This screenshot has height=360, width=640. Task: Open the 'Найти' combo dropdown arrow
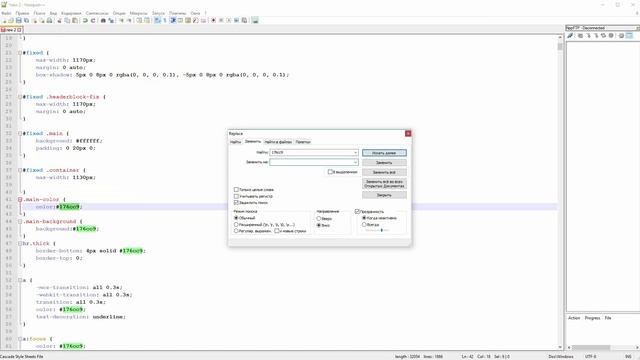tap(355, 152)
